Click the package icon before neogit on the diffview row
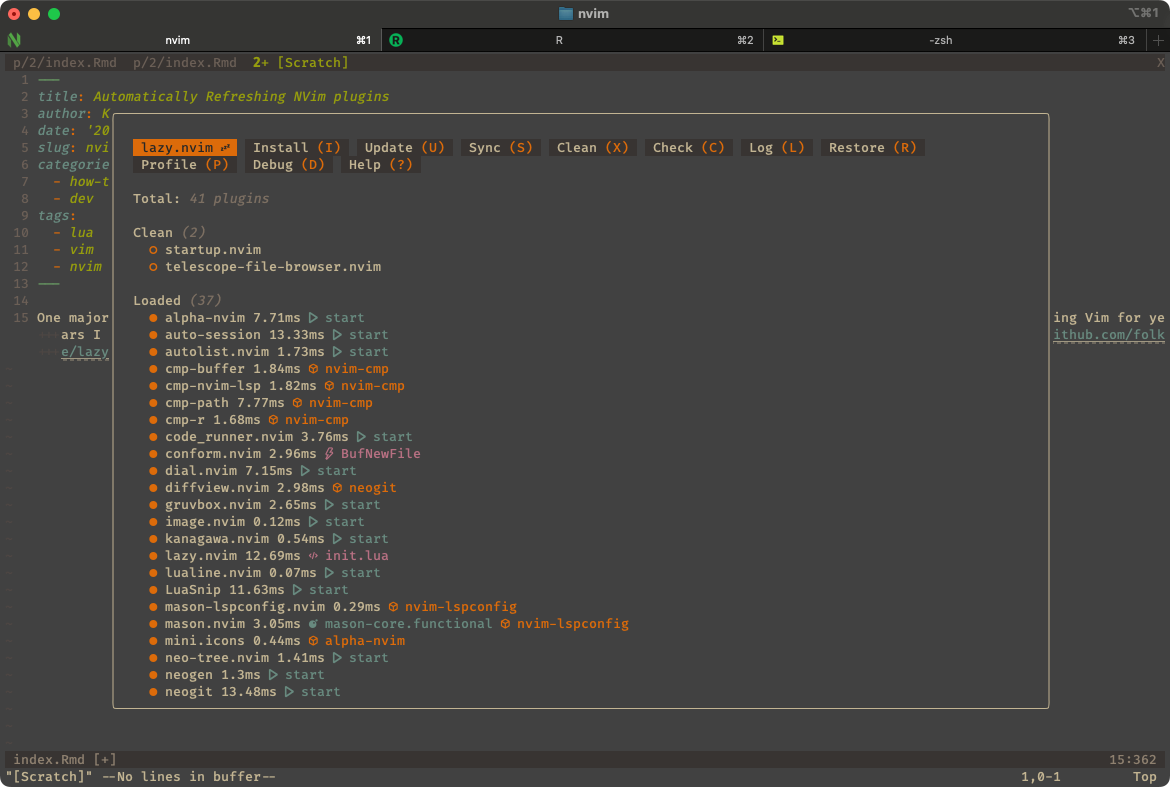 (337, 488)
